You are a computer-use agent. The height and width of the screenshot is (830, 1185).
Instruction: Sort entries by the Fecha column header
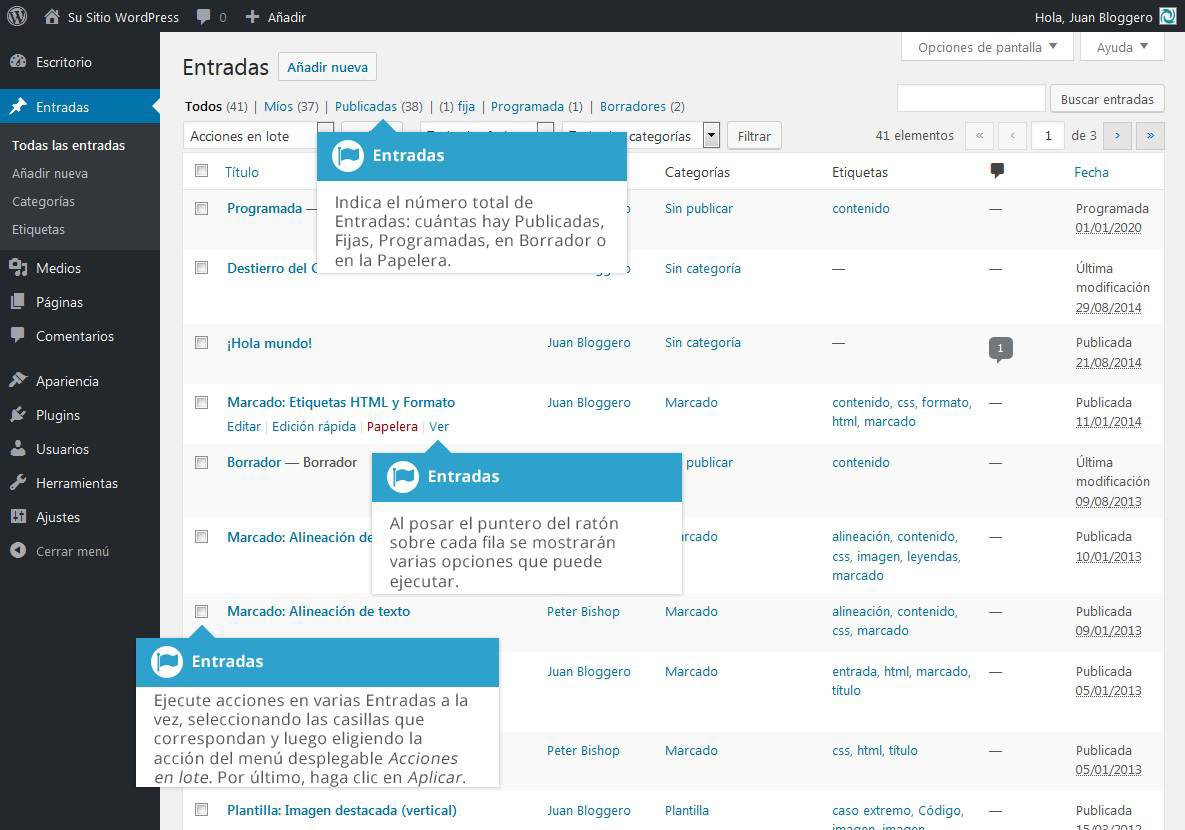pos(1091,172)
